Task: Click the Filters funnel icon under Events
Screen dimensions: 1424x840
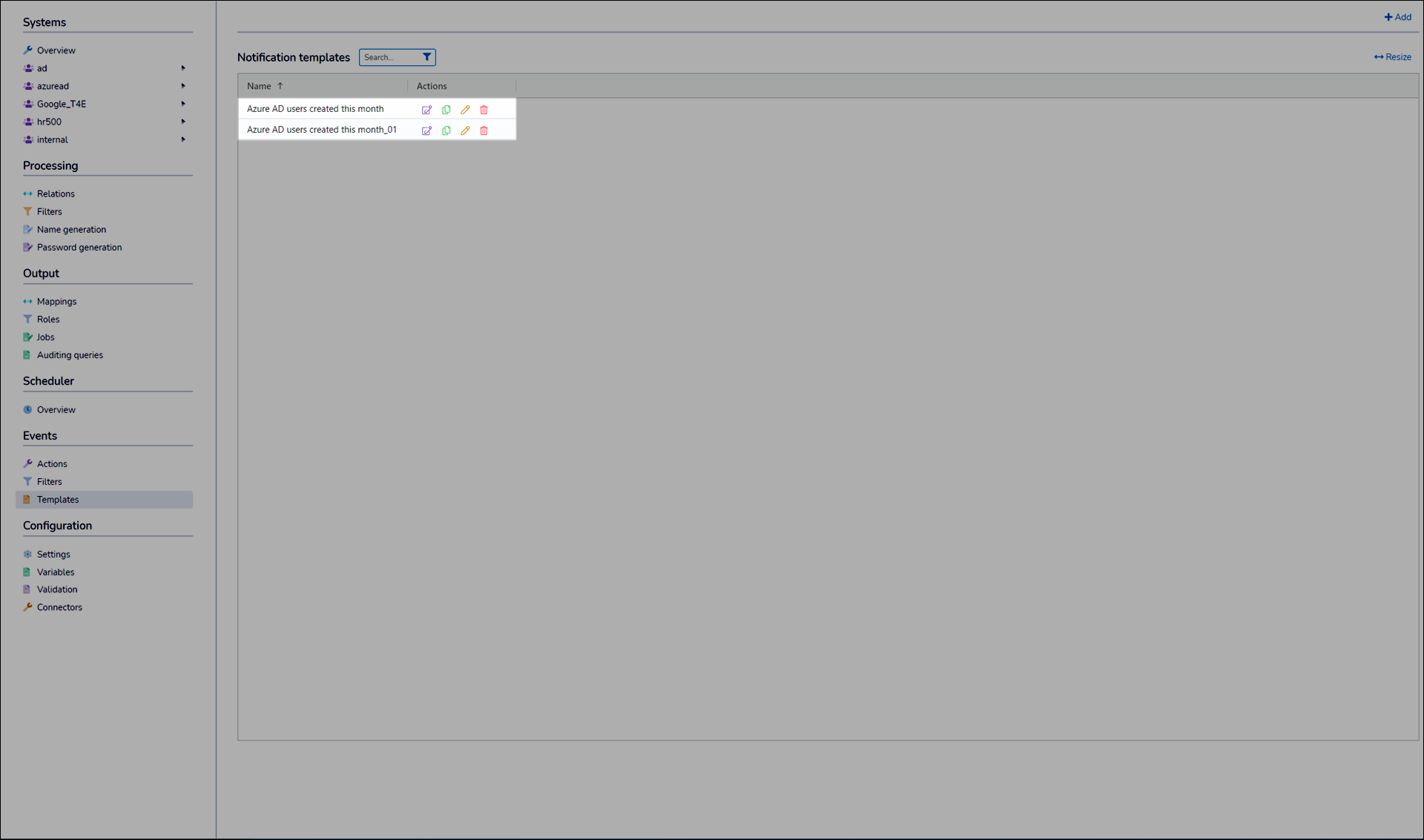Action: click(x=27, y=481)
